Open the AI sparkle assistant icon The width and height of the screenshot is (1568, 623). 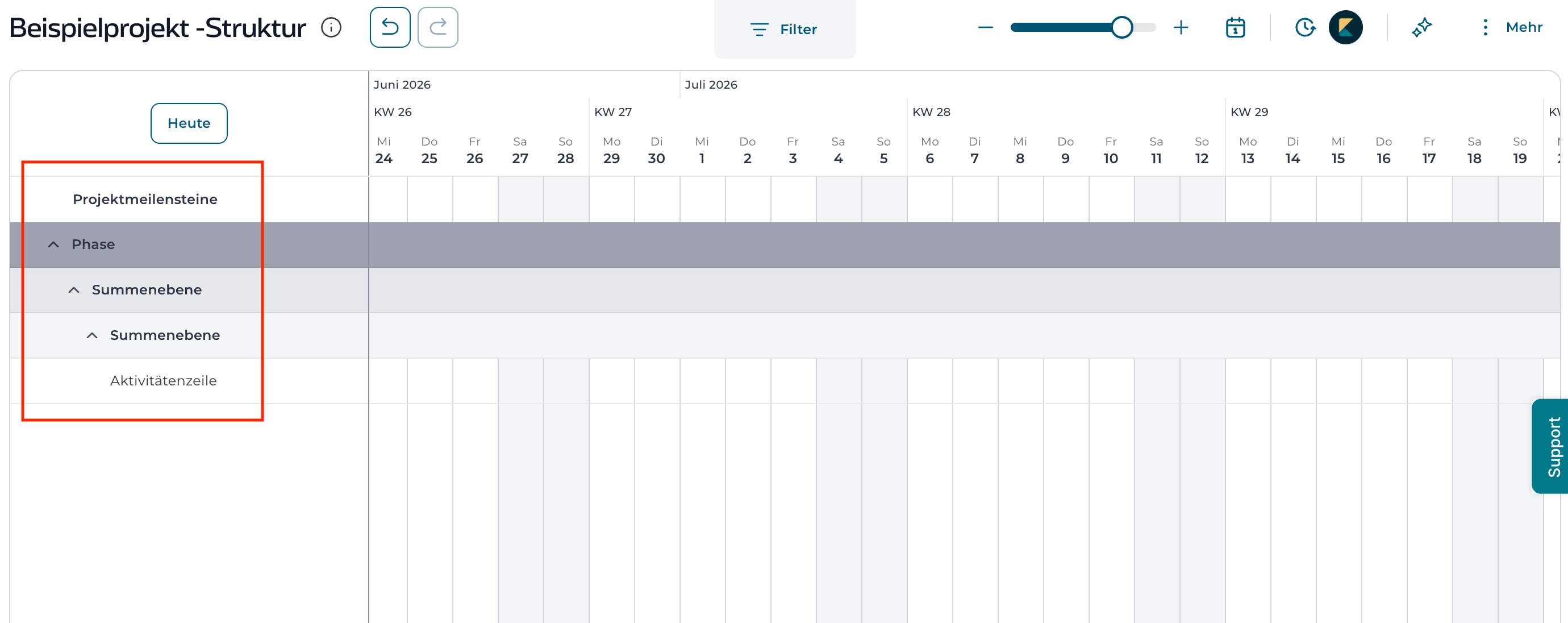pos(1421,27)
